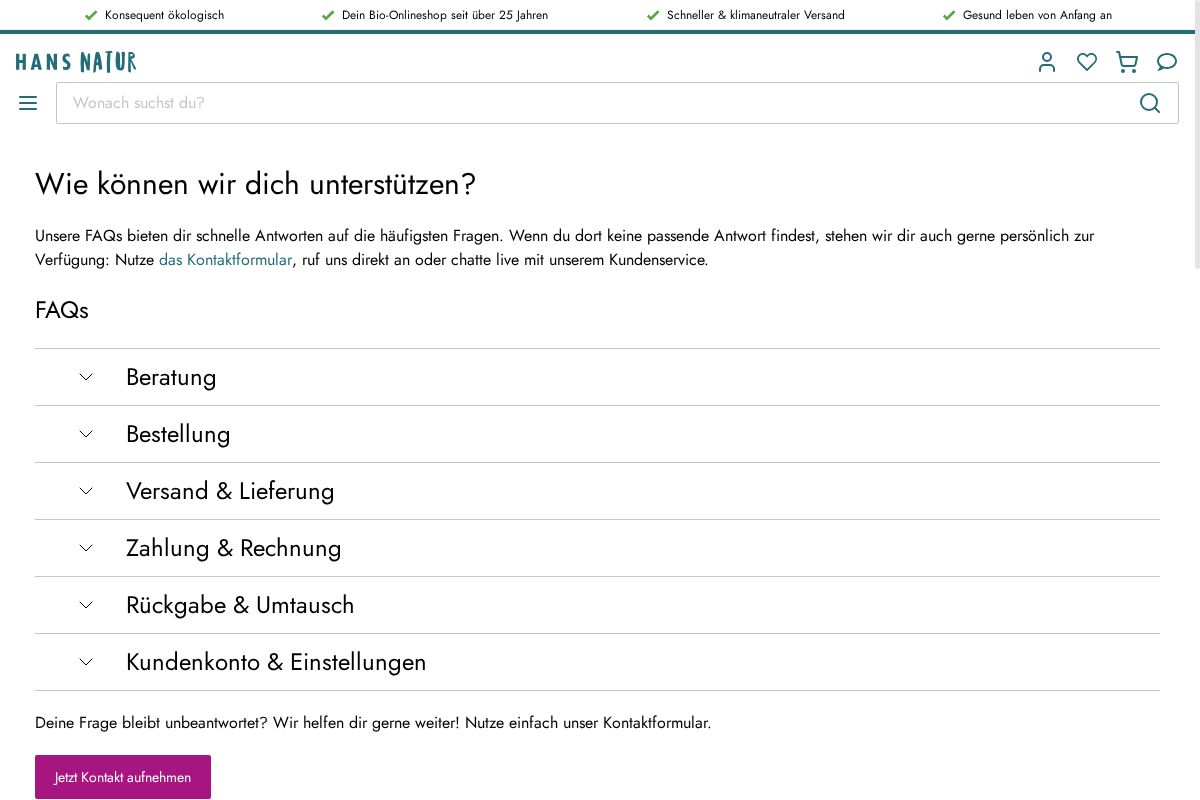Open the Versand & Lieferung heading
Screen dimensions: 1200x800
point(230,491)
